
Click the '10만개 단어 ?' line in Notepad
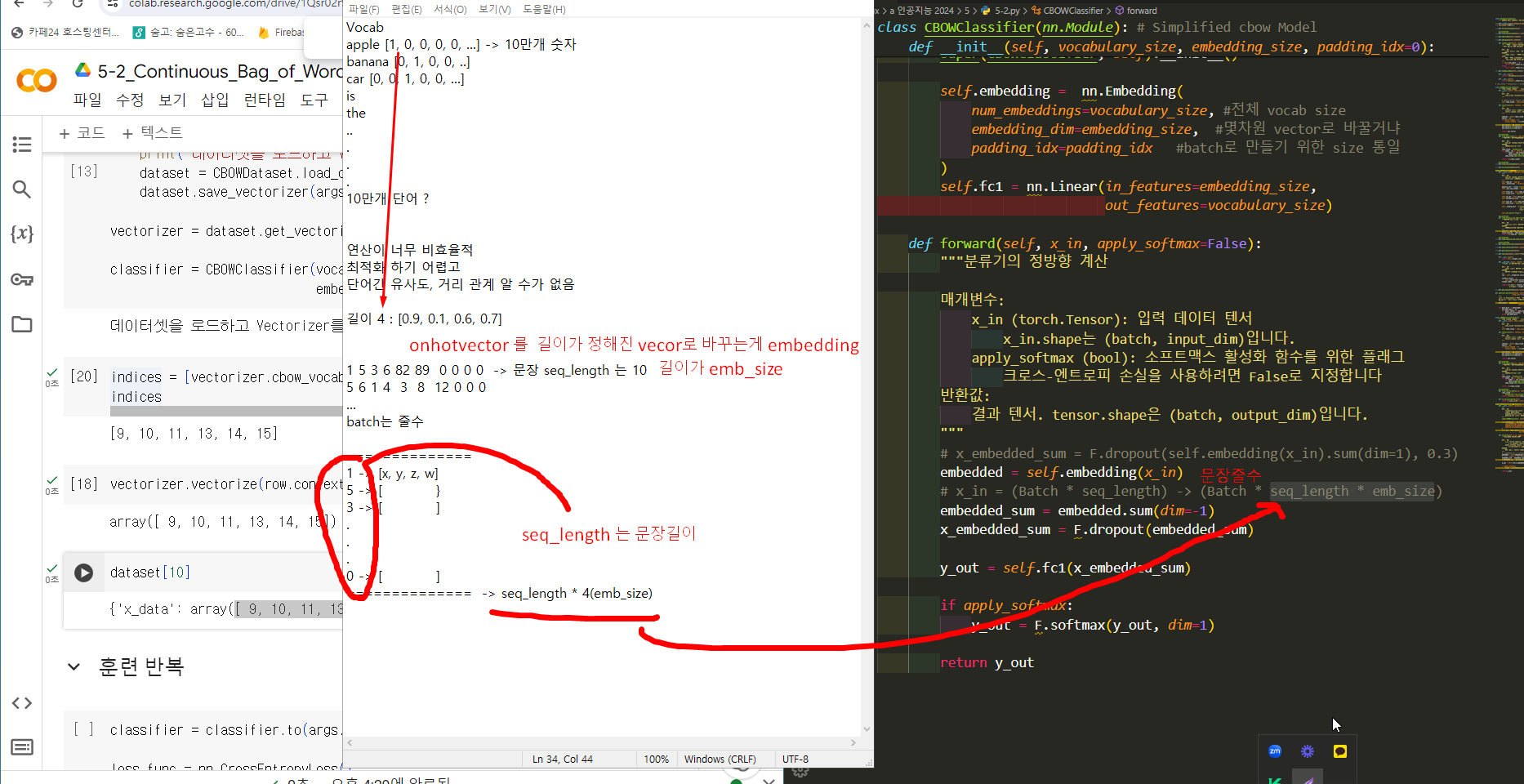coord(388,198)
